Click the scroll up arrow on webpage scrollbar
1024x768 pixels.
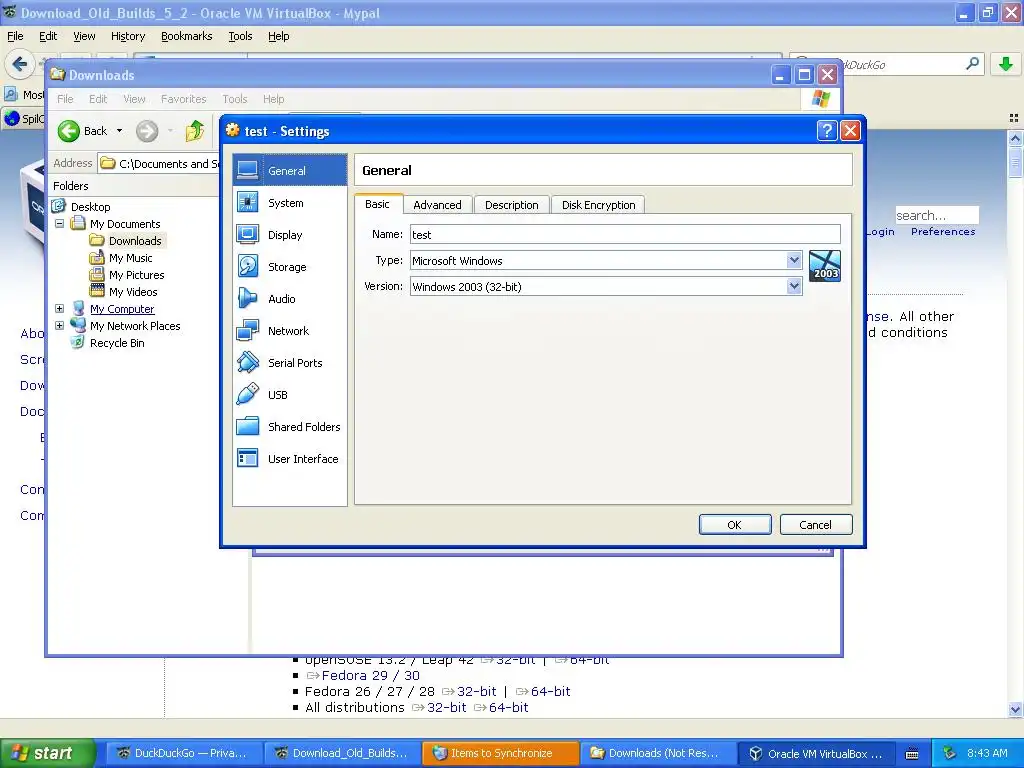coord(1015,138)
